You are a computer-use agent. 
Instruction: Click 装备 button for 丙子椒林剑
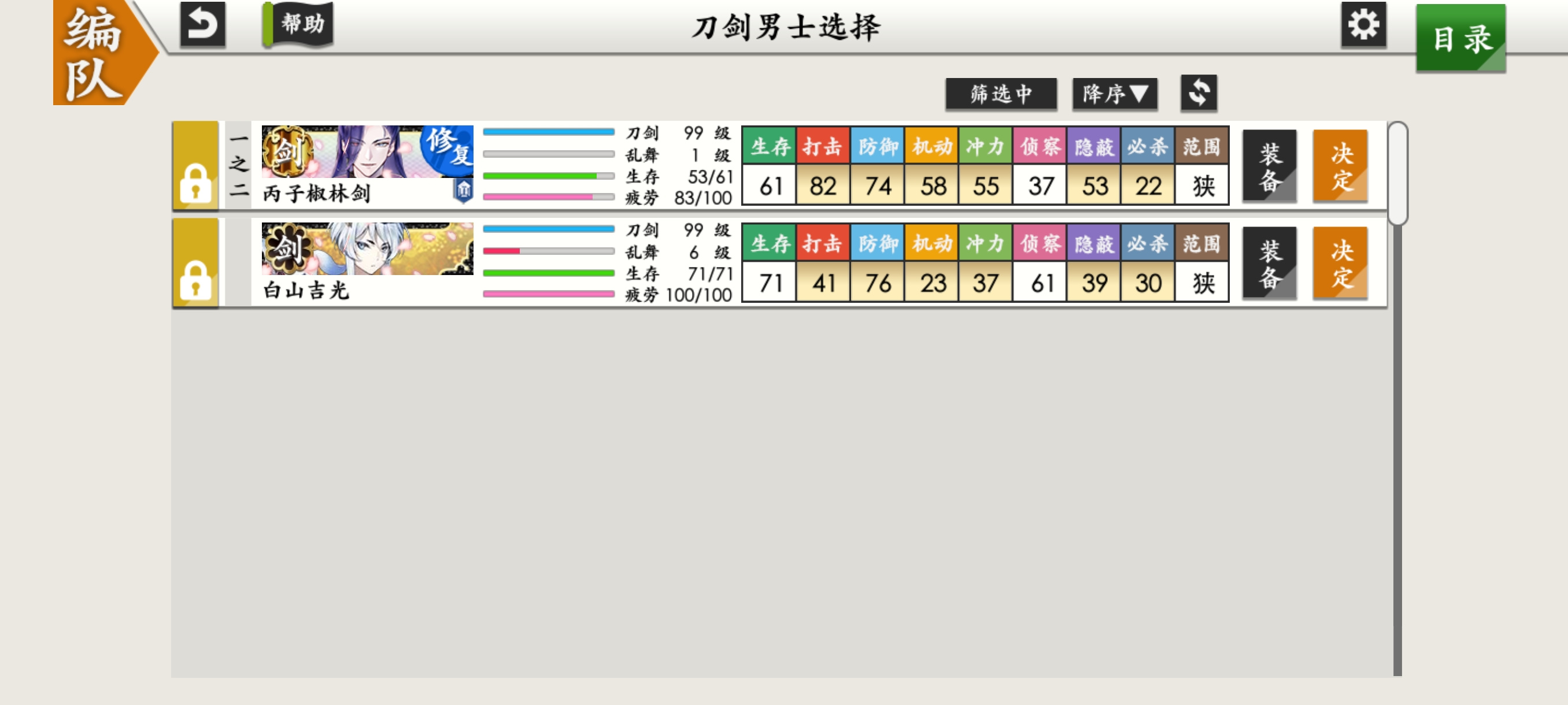1269,165
